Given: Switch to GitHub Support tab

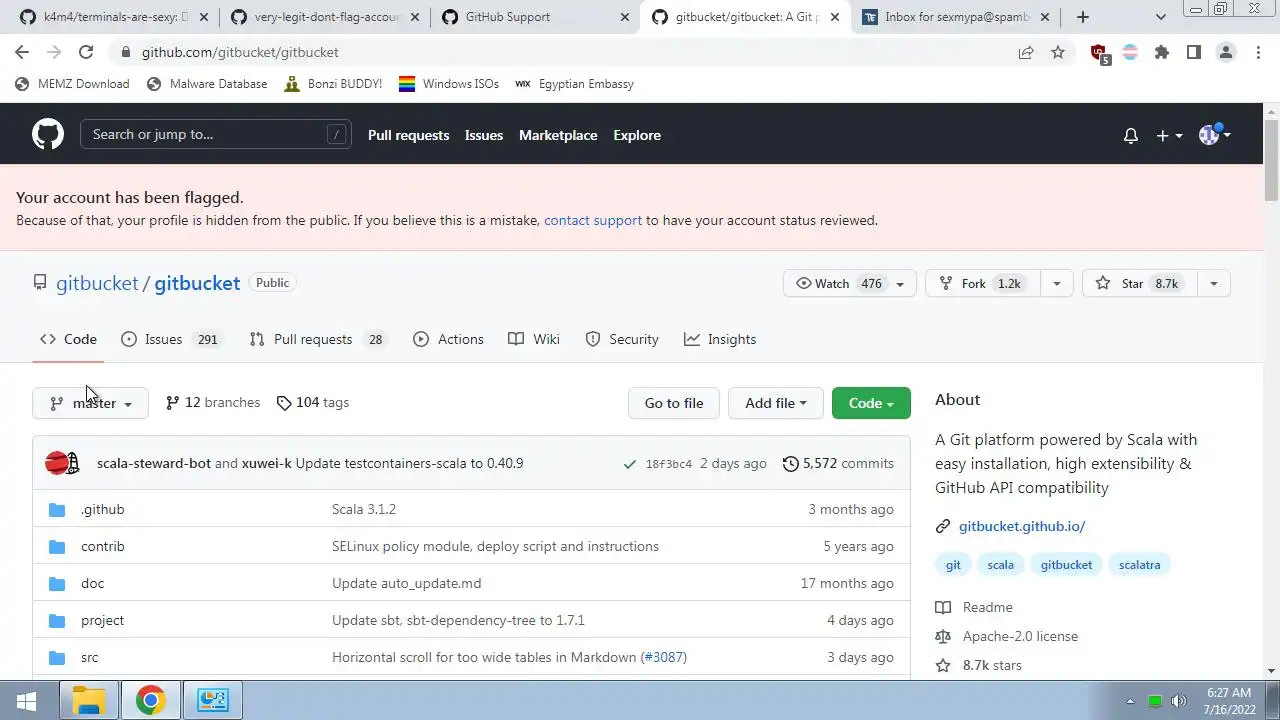Looking at the screenshot, I should (x=535, y=16).
